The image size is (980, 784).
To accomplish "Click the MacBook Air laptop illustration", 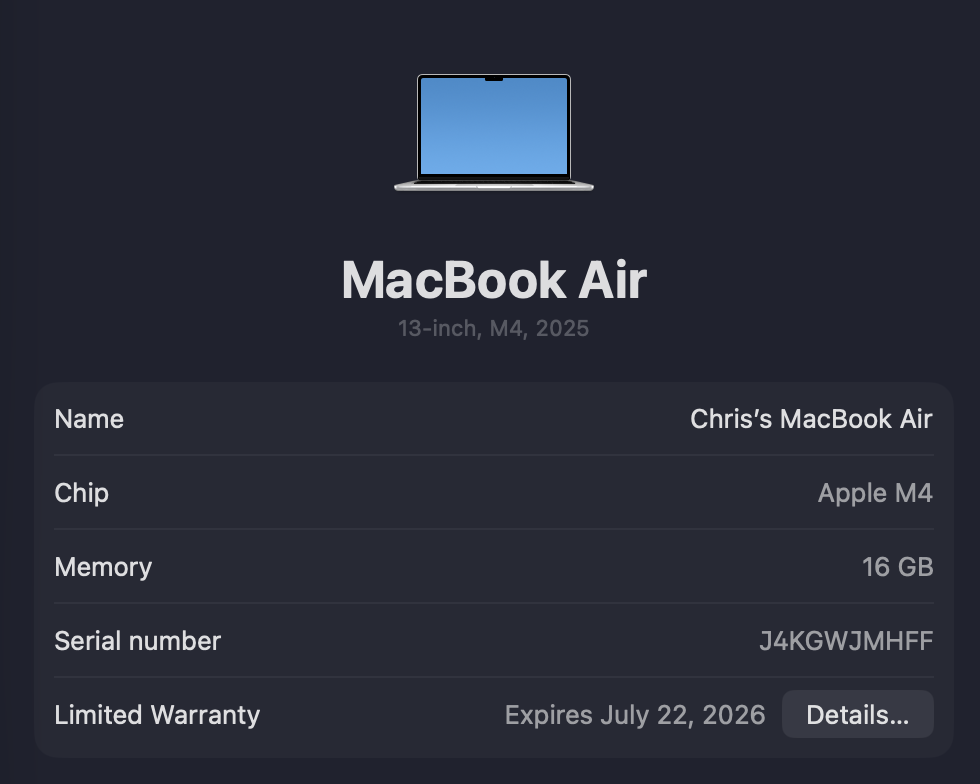I will [x=494, y=132].
